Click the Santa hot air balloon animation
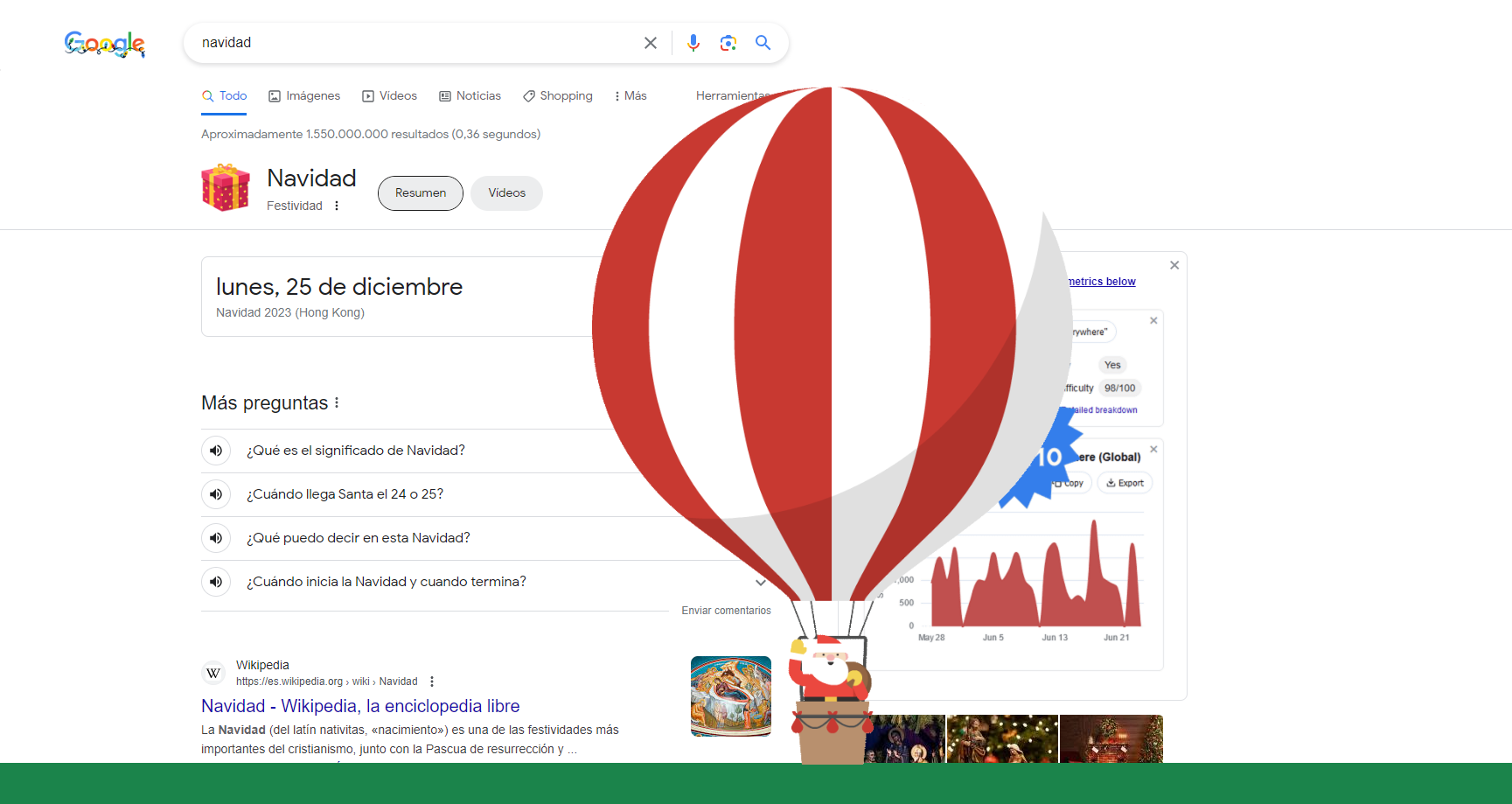 (x=831, y=424)
